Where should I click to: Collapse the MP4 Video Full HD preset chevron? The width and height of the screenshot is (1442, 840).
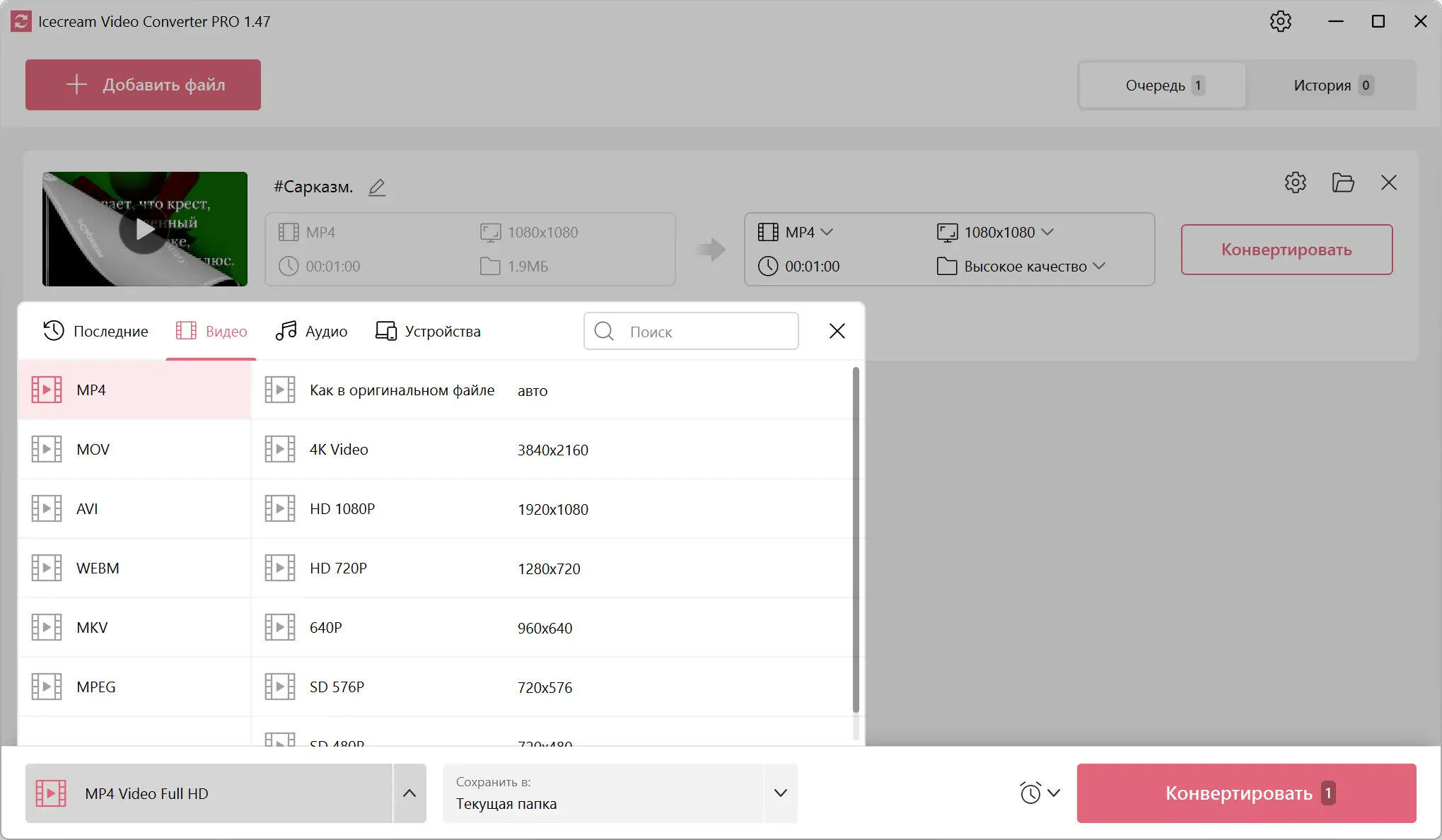pos(409,793)
